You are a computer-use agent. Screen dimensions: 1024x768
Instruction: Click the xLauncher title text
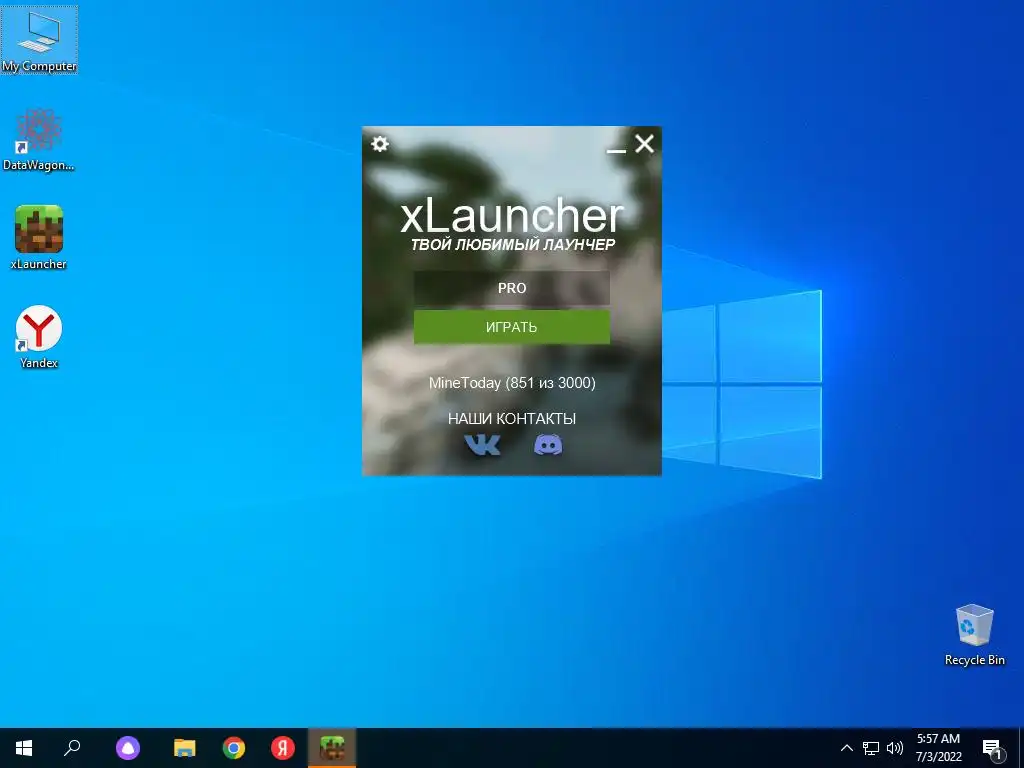click(x=512, y=216)
